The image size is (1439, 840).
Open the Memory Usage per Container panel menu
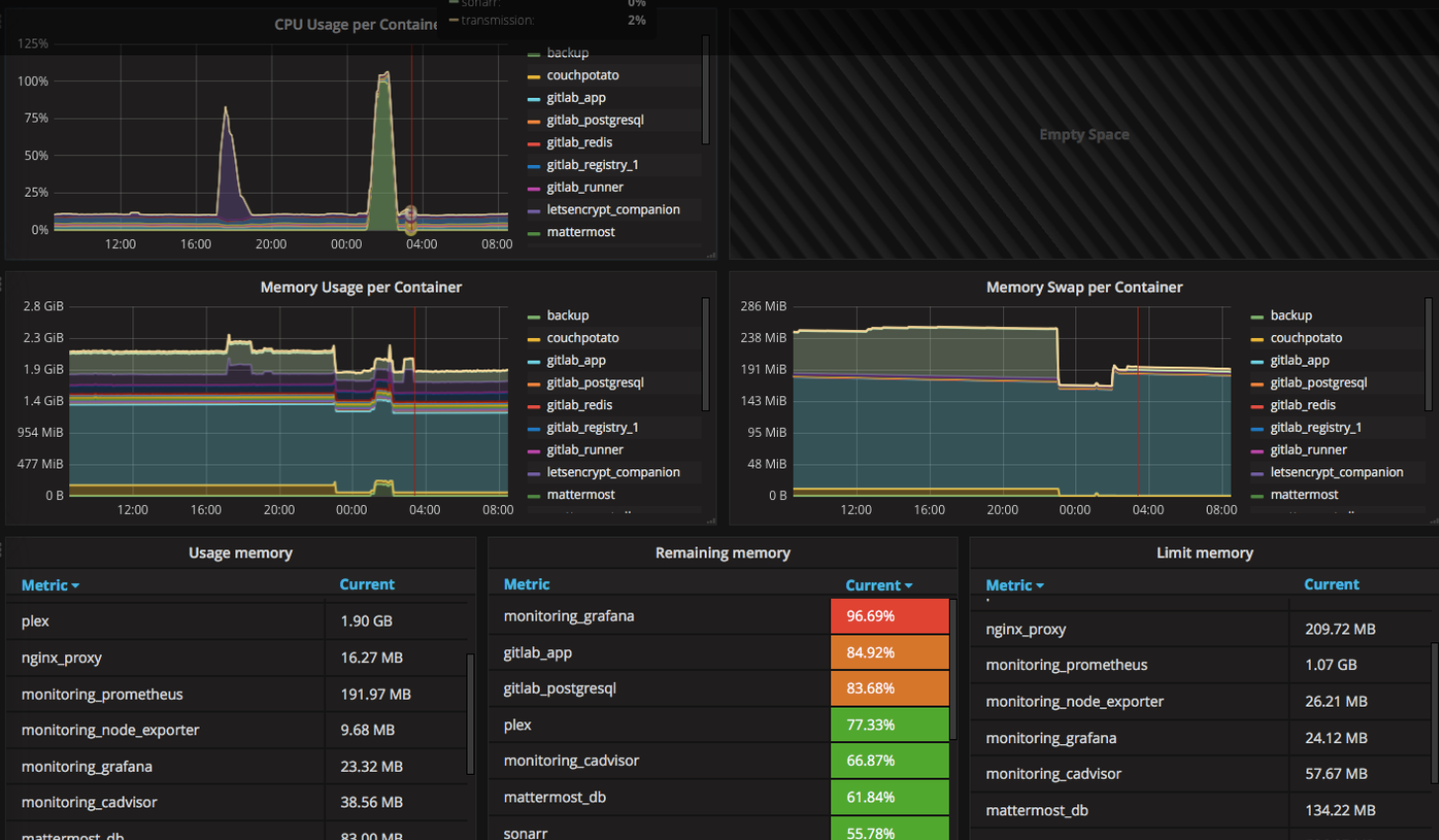(361, 288)
